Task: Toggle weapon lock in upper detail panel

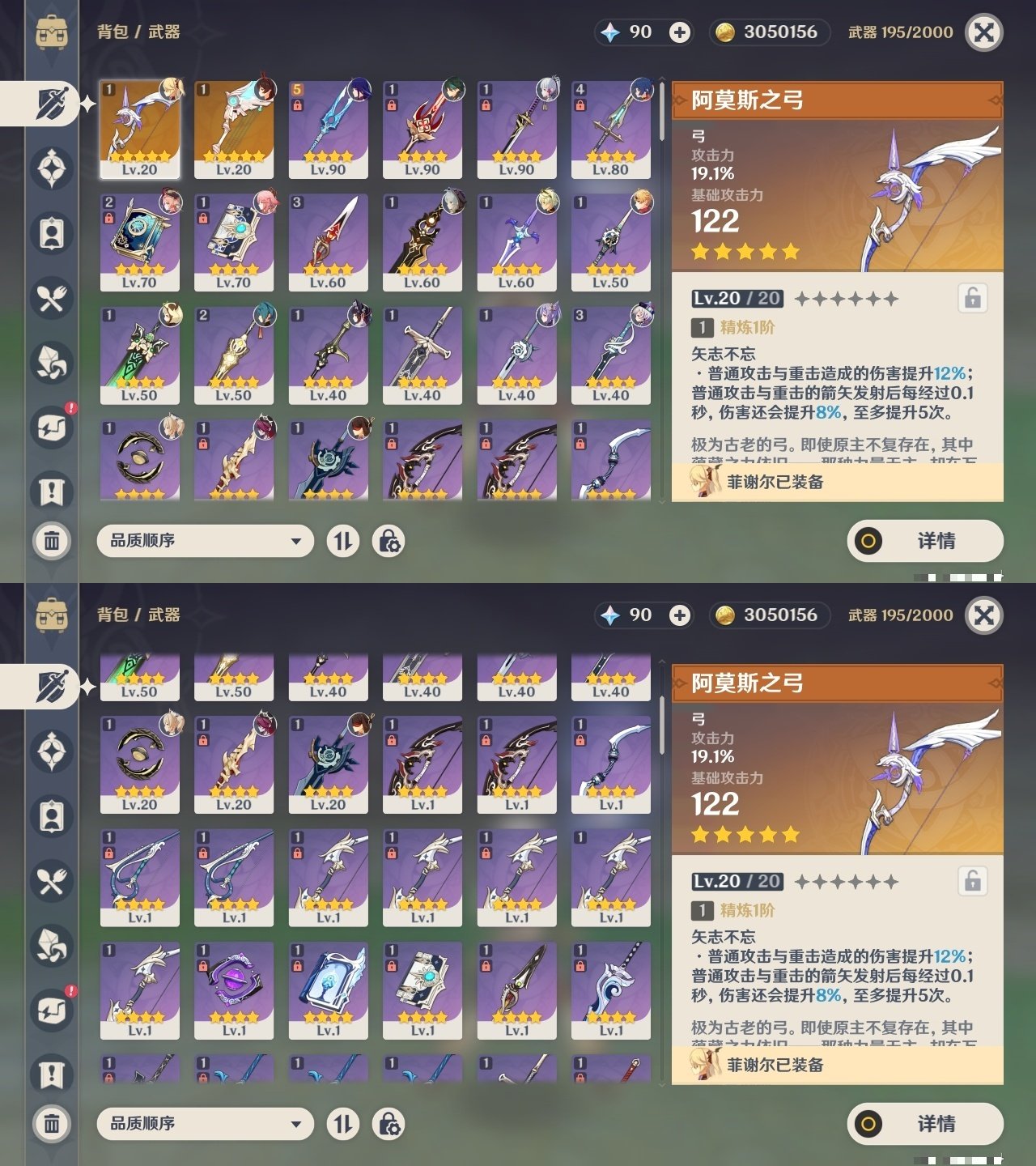Action: coord(973,298)
